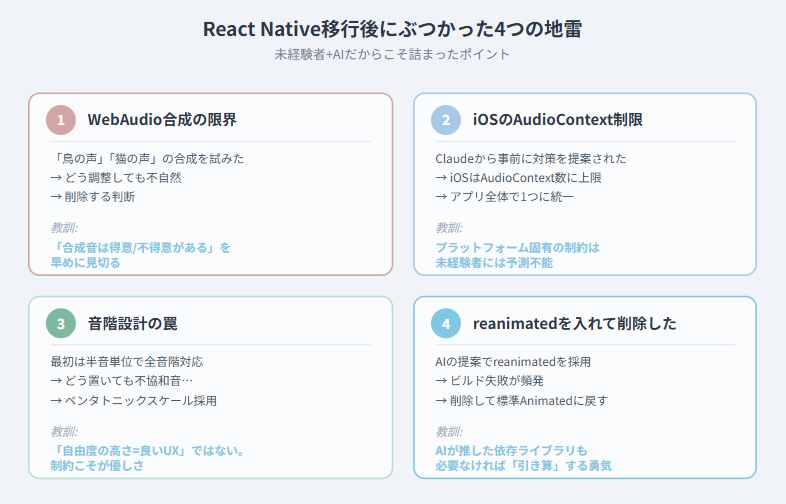Click the card heading '音階設計の罠'
The image size is (786, 504).
click(x=132, y=323)
